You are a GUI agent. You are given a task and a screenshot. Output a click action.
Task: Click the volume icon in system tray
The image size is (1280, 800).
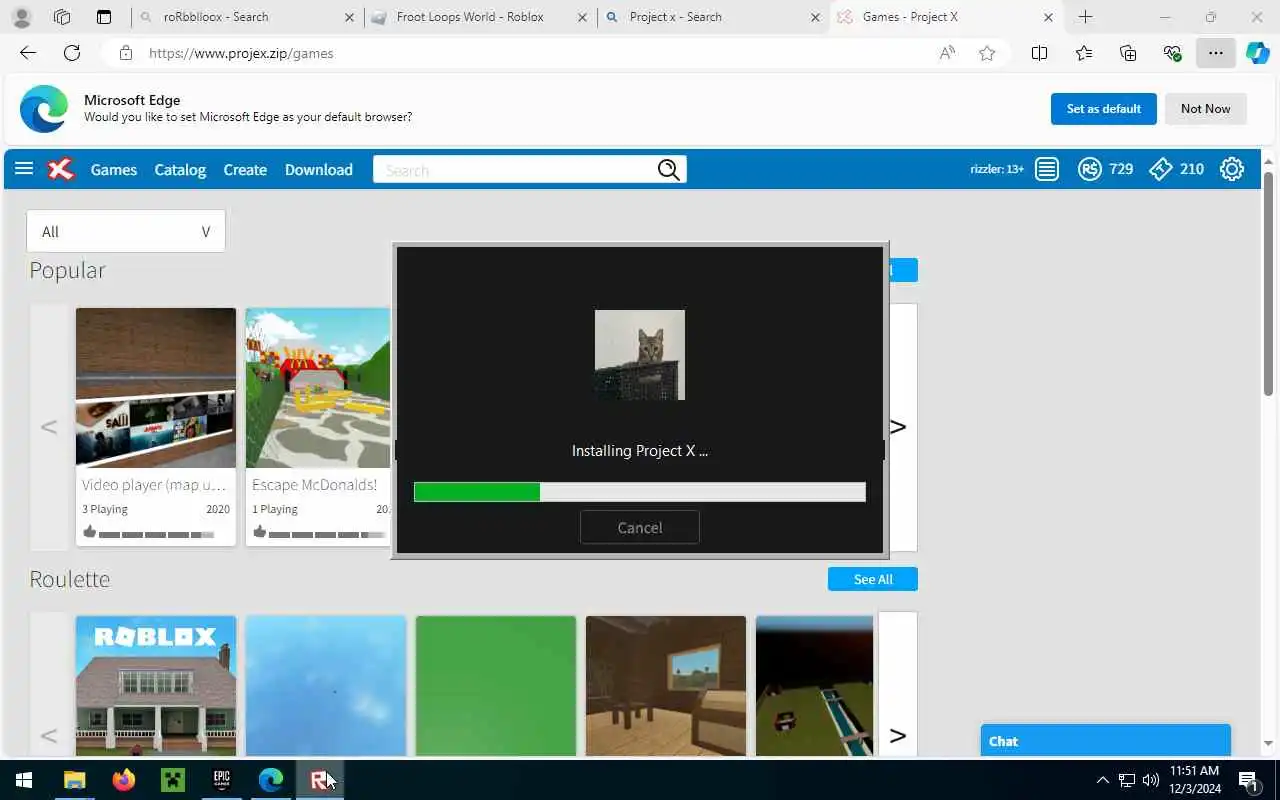(x=1150, y=780)
